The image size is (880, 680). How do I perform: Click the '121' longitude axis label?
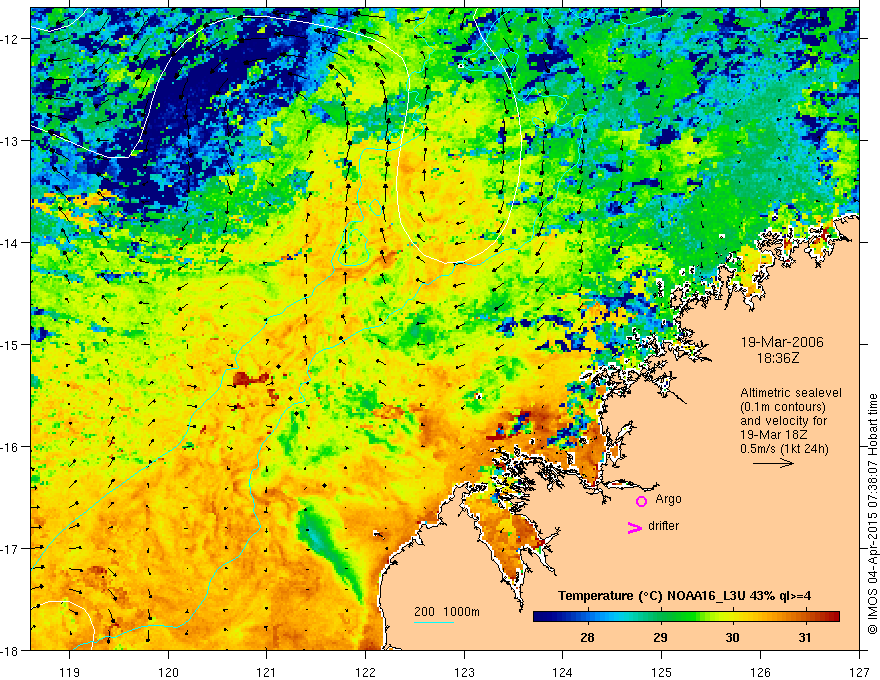point(267,672)
